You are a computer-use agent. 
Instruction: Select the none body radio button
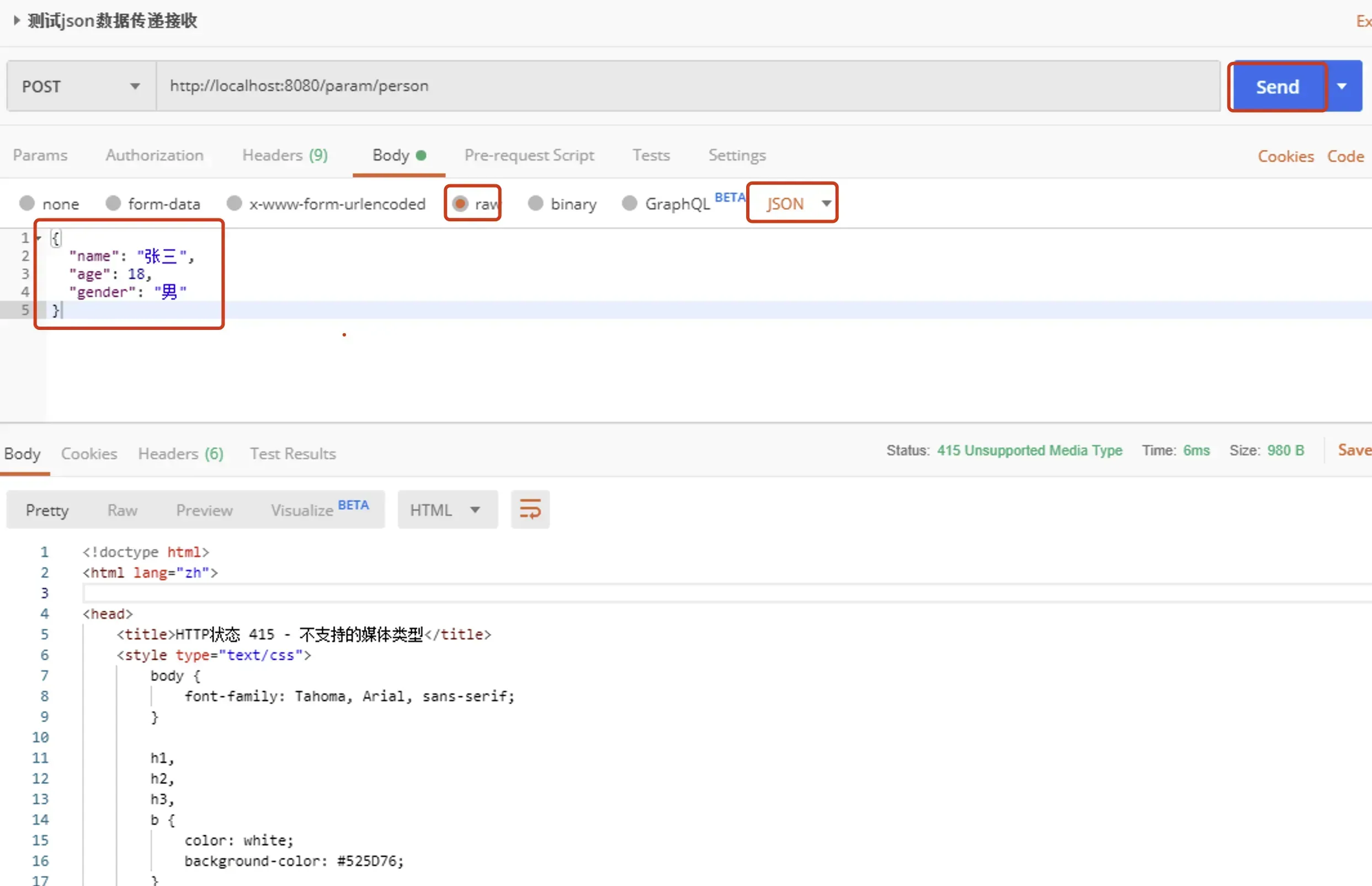pyautogui.click(x=27, y=204)
